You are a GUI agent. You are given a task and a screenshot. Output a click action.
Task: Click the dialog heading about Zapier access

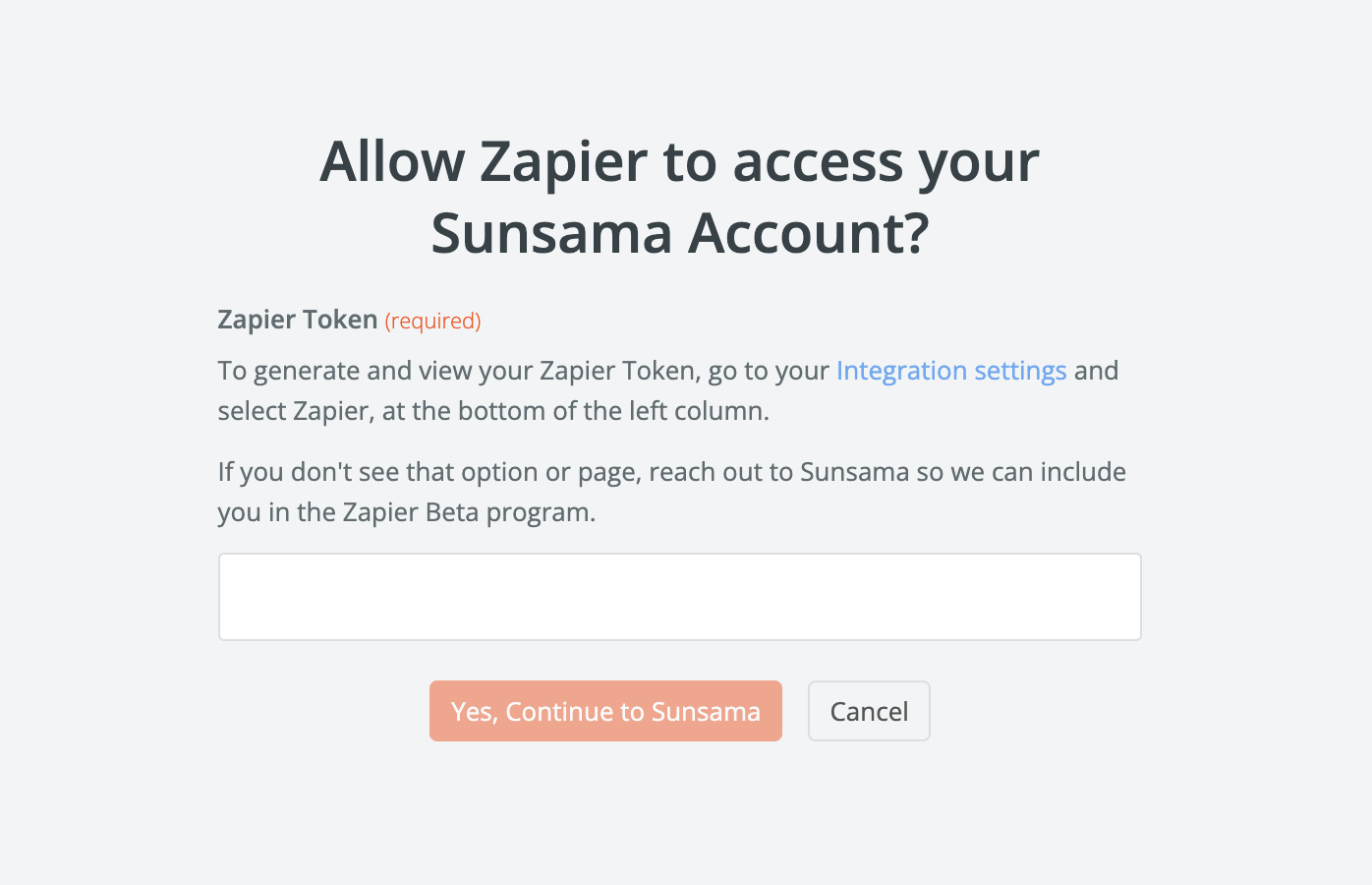click(x=679, y=197)
